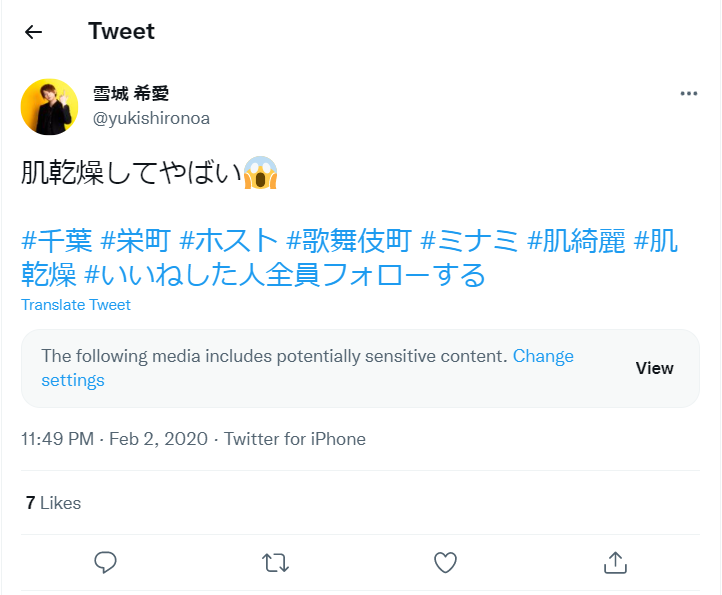722x595 pixels.
Task: Click the reply speech bubble icon
Action: pyautogui.click(x=106, y=562)
